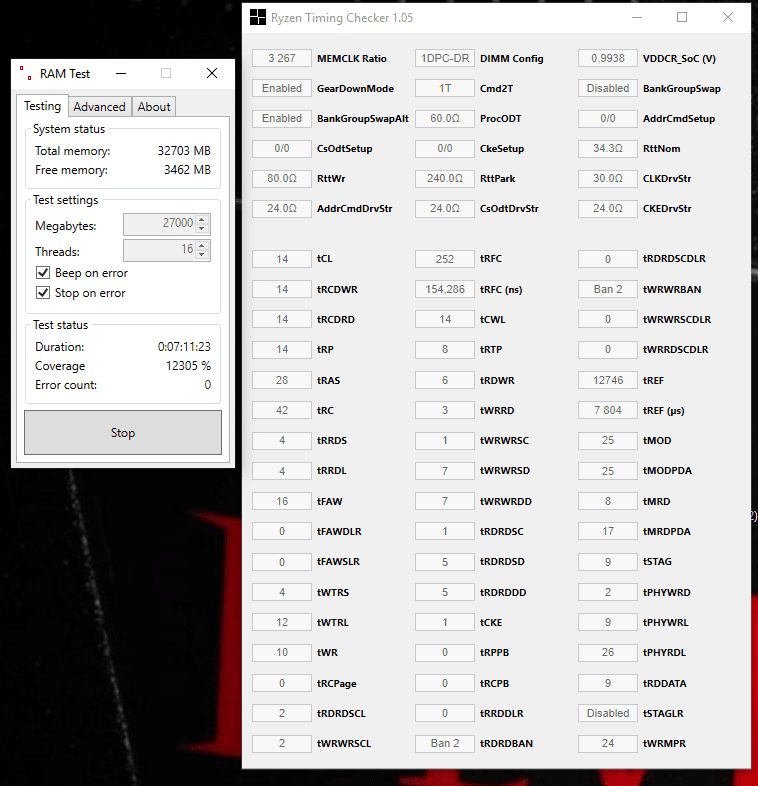Click the Coverage value 12305 %
The height and width of the screenshot is (786, 758).
[188, 366]
